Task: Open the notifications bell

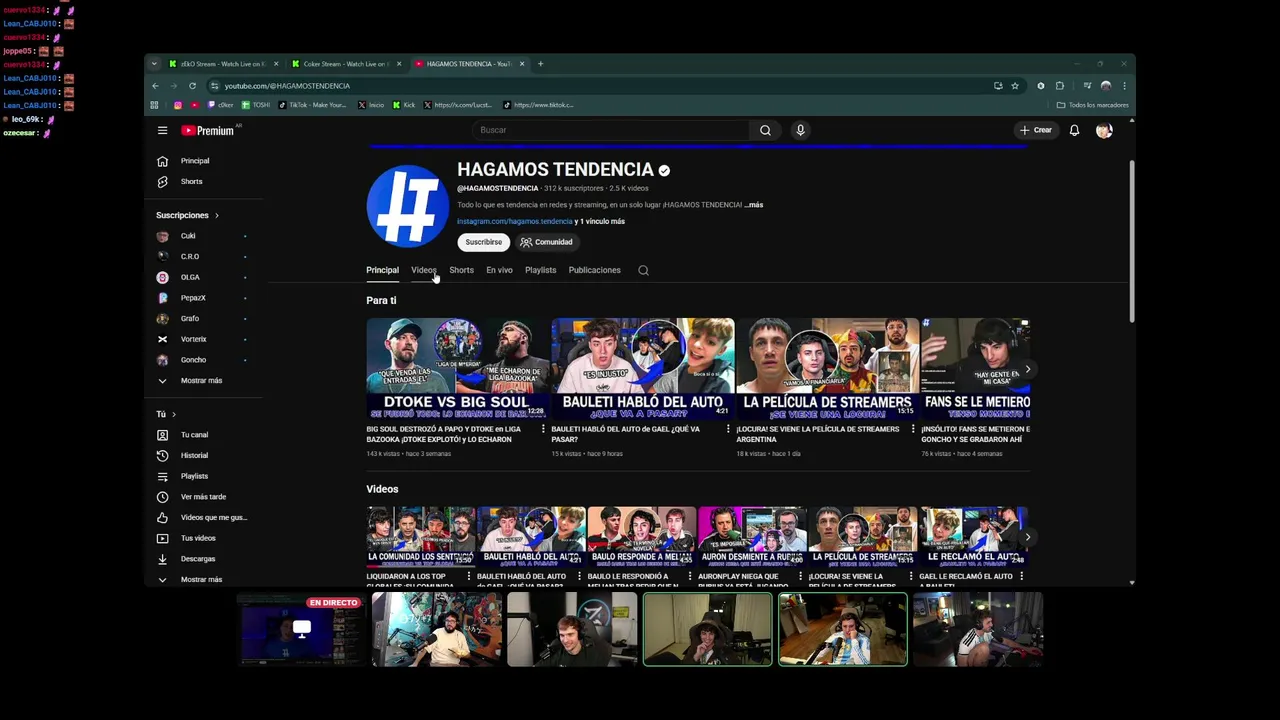Action: 1074,130
